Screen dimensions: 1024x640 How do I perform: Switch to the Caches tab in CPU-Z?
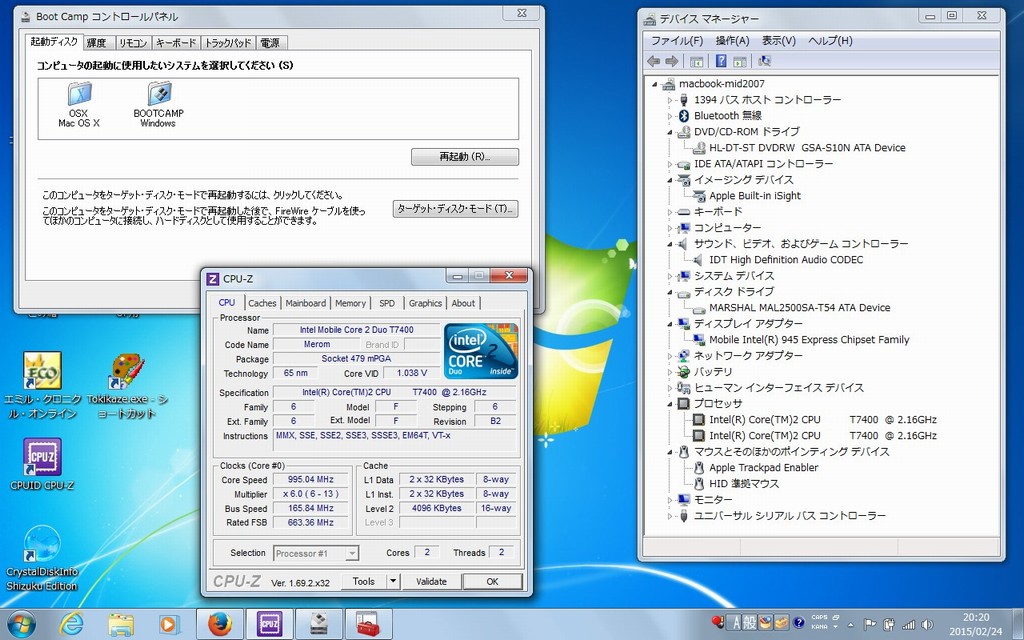[x=263, y=303]
